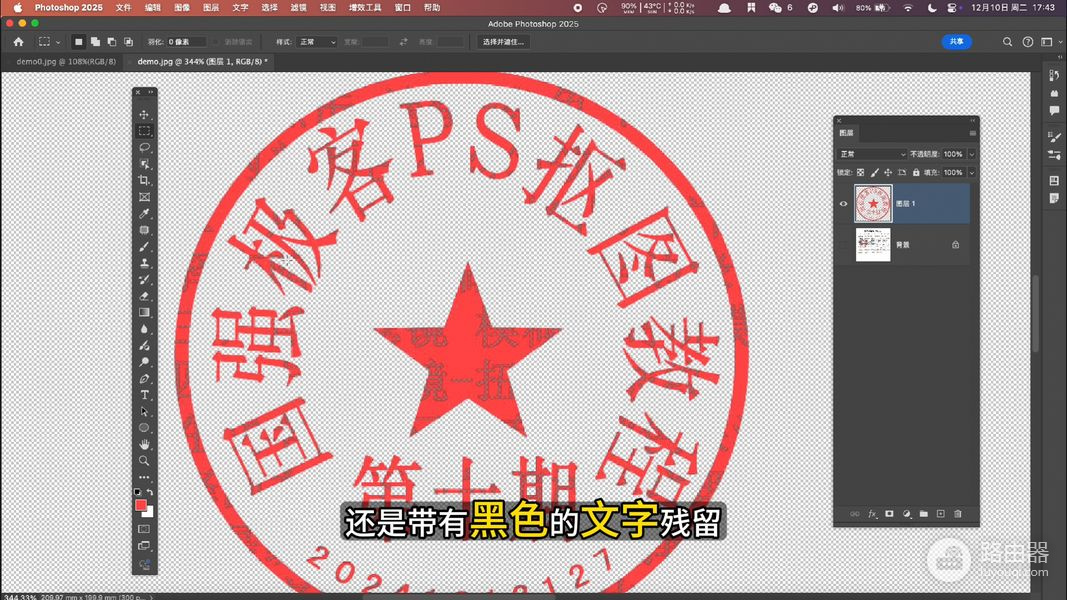Choose Intersect with Selection mode
This screenshot has width=1067, height=600.
tap(128, 42)
